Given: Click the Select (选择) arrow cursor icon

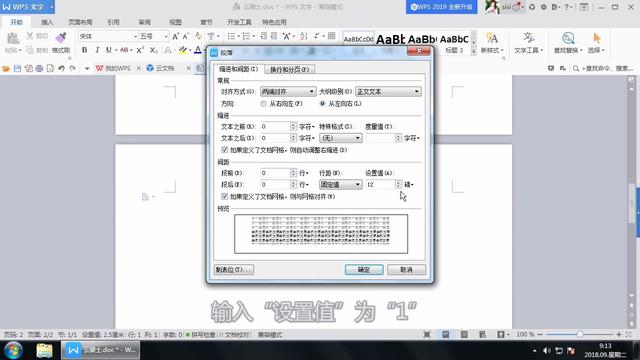Looking at the screenshot, I should coord(597,38).
